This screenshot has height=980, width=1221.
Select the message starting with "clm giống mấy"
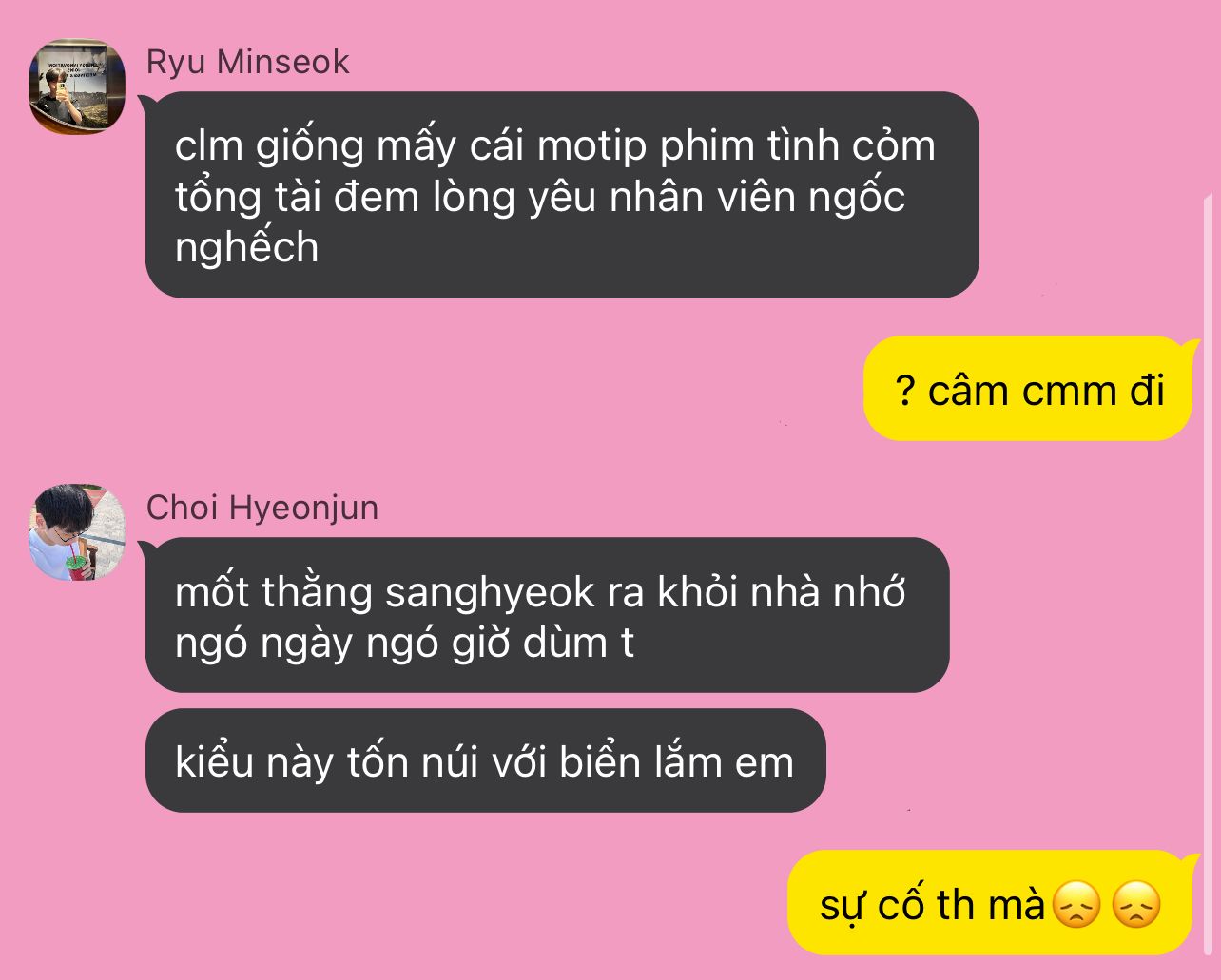point(562,195)
